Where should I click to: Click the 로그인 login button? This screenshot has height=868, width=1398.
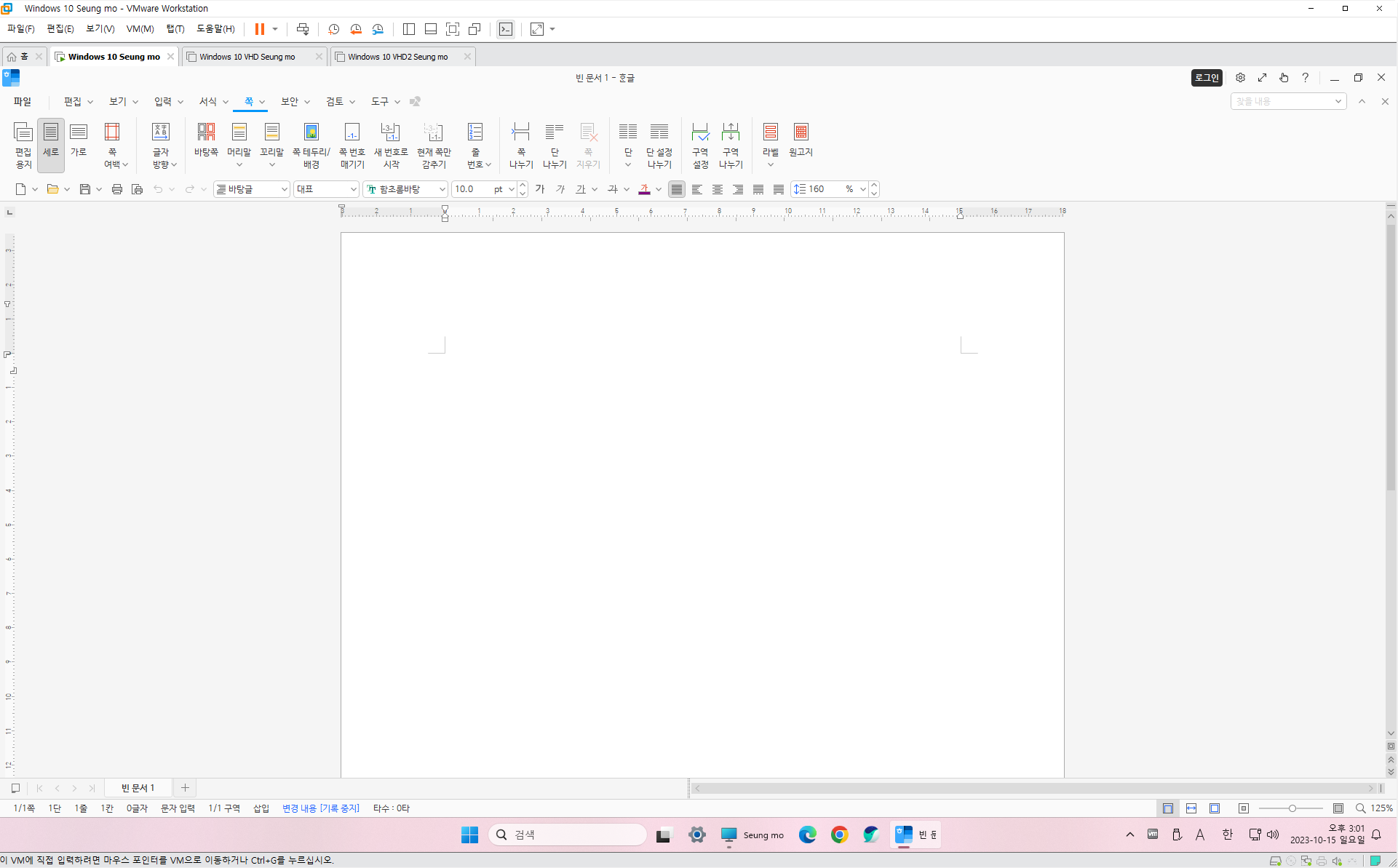[1206, 78]
